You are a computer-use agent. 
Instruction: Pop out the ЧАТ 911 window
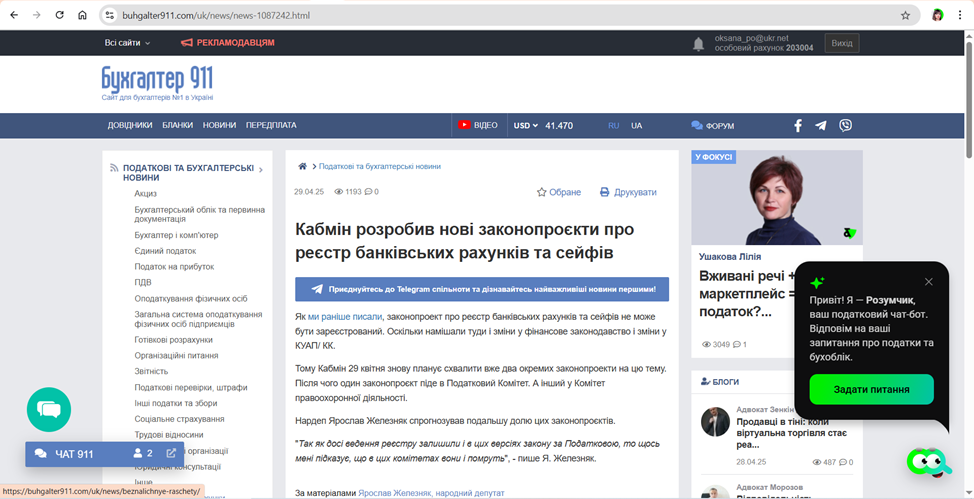171,454
